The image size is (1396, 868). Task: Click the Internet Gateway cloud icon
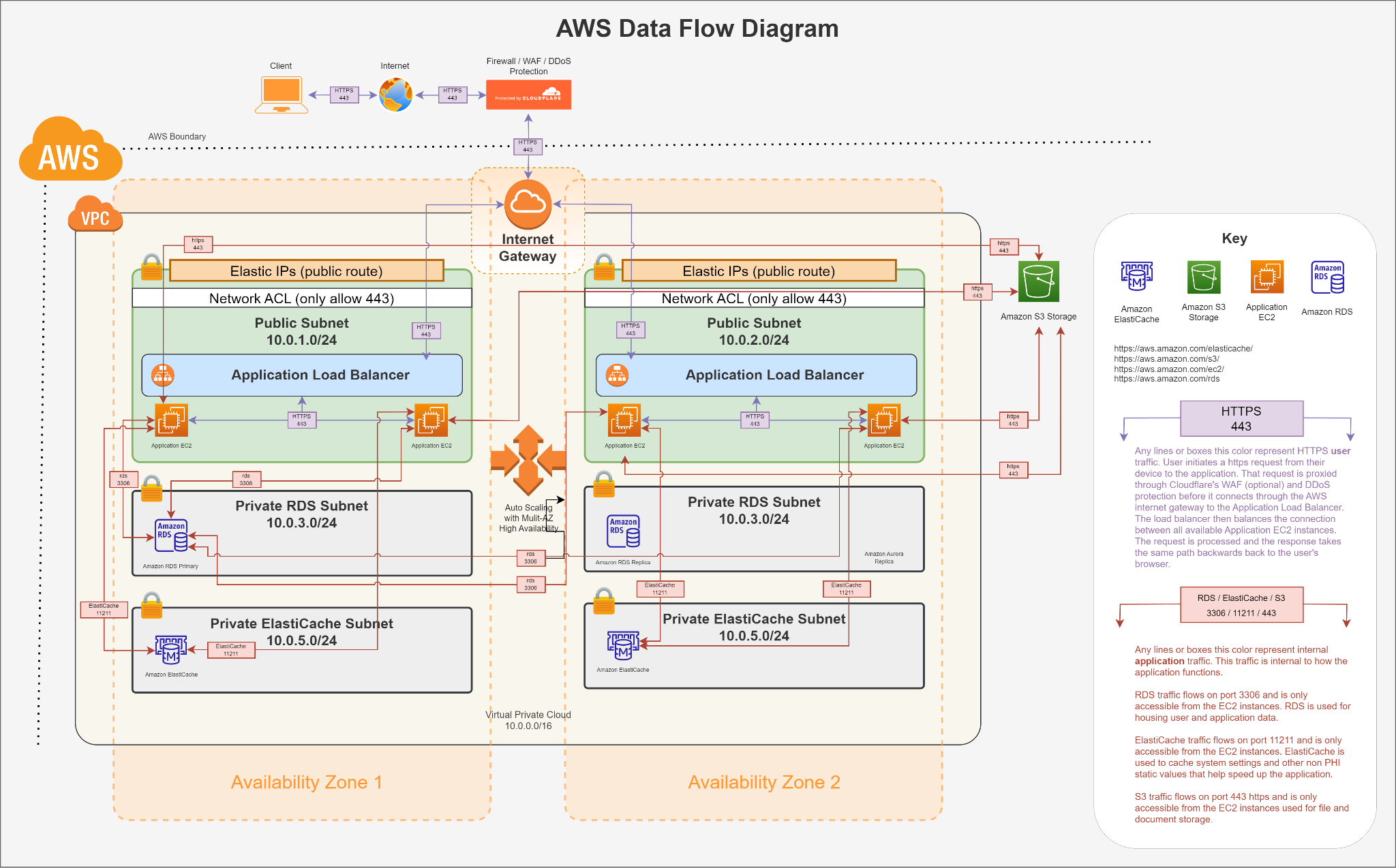(528, 203)
